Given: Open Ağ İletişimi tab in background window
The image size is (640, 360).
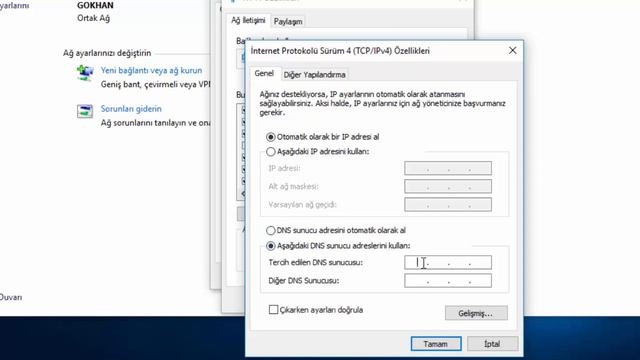Looking at the screenshot, I should (248, 20).
